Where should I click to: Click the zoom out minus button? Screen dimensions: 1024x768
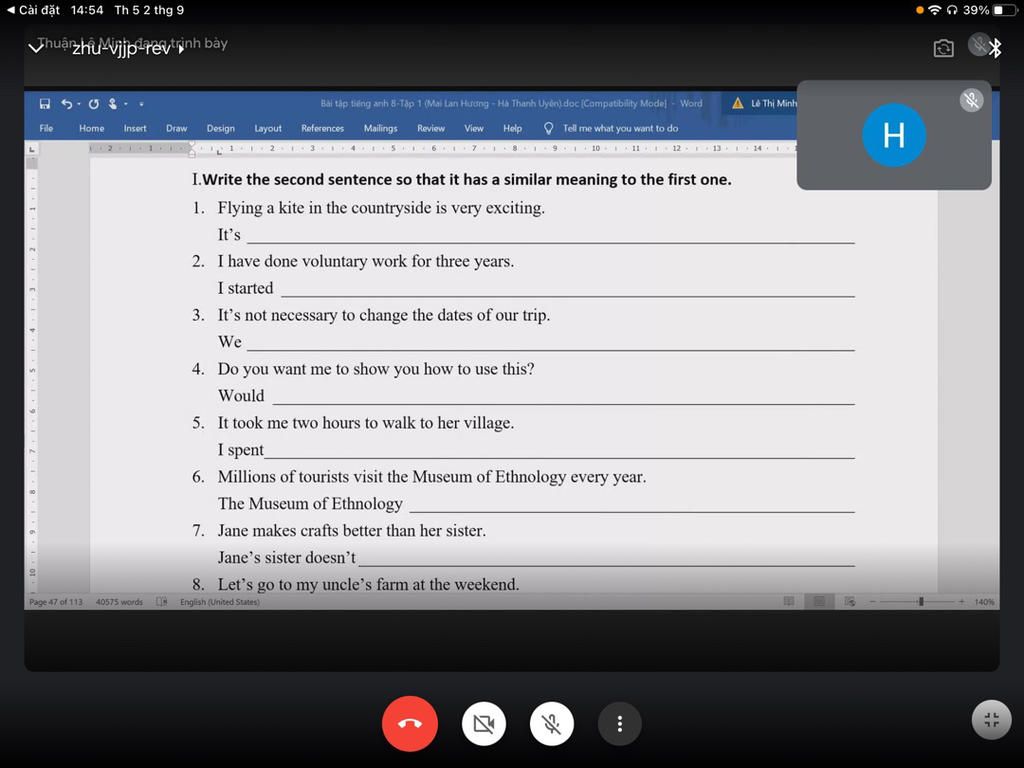pos(872,601)
